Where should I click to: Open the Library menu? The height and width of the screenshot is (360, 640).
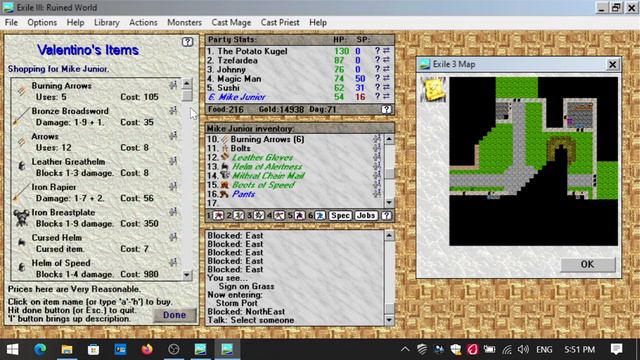click(107, 22)
